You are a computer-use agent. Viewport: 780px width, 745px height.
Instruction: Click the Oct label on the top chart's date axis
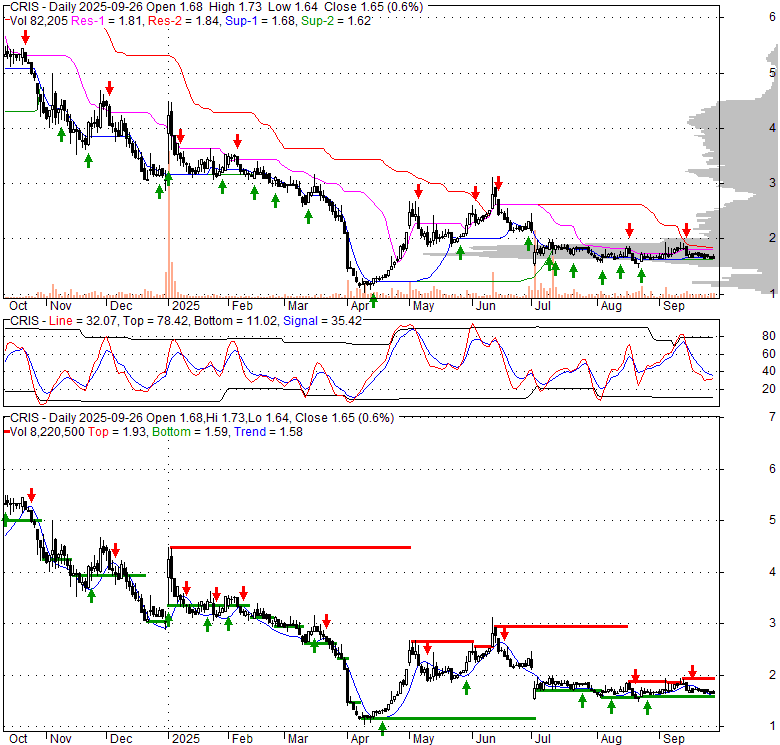[18, 305]
